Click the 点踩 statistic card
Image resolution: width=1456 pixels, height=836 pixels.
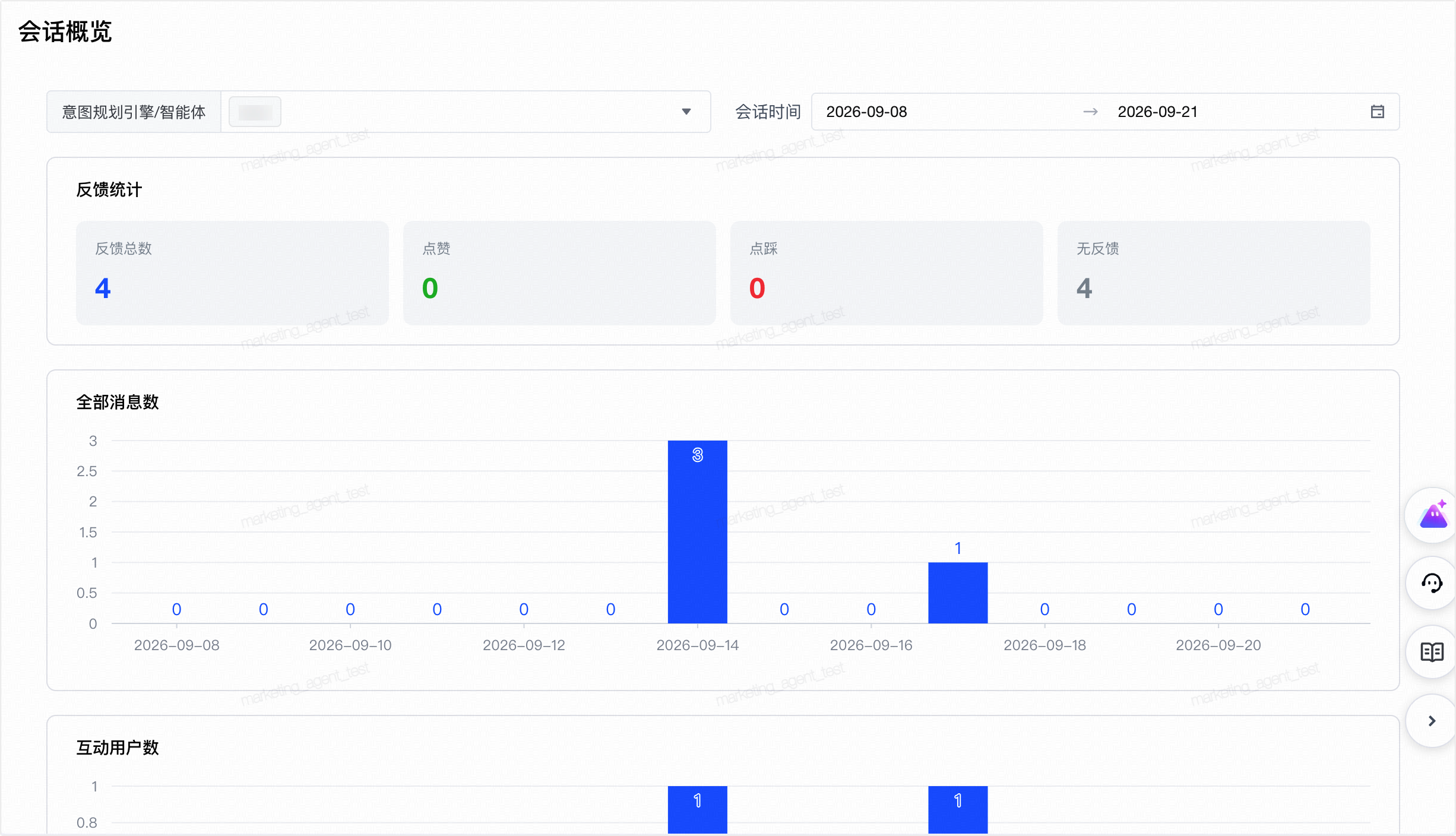pos(887,273)
